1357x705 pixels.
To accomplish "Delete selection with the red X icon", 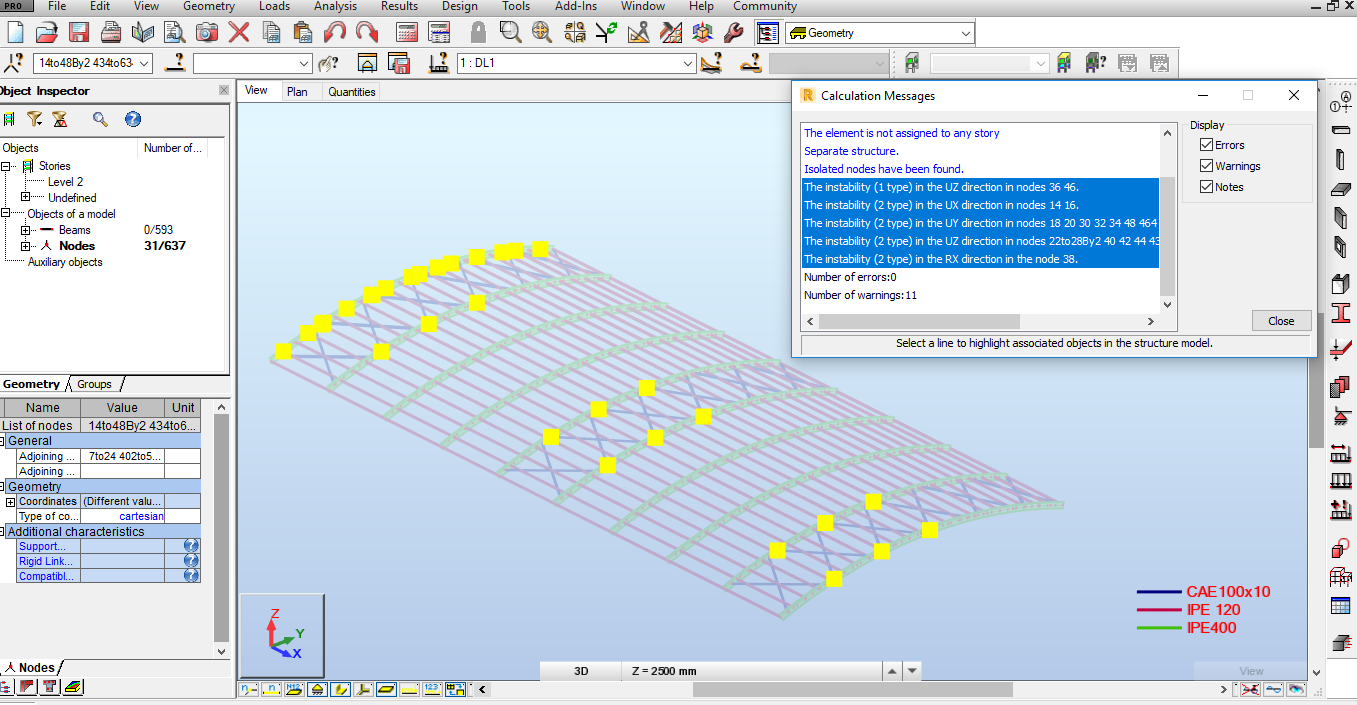I will [x=239, y=32].
